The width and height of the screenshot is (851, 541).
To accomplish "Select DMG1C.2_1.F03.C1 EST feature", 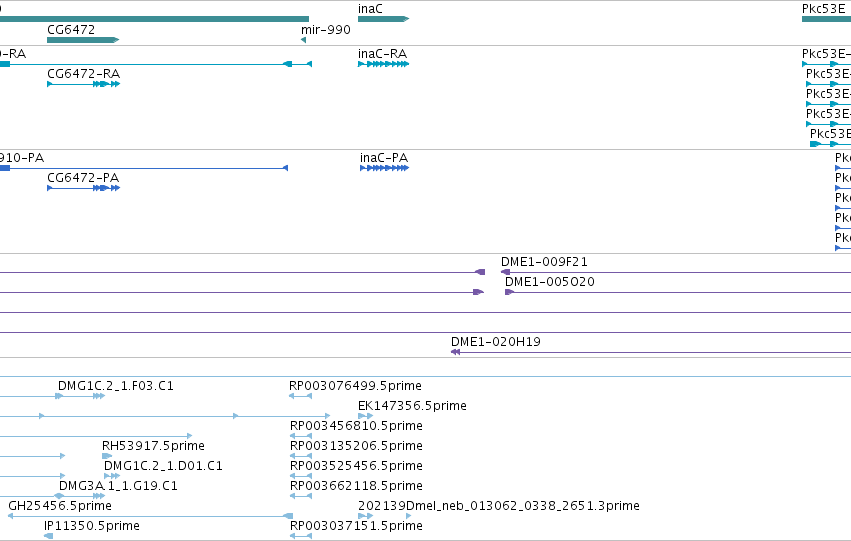I will [x=80, y=396].
